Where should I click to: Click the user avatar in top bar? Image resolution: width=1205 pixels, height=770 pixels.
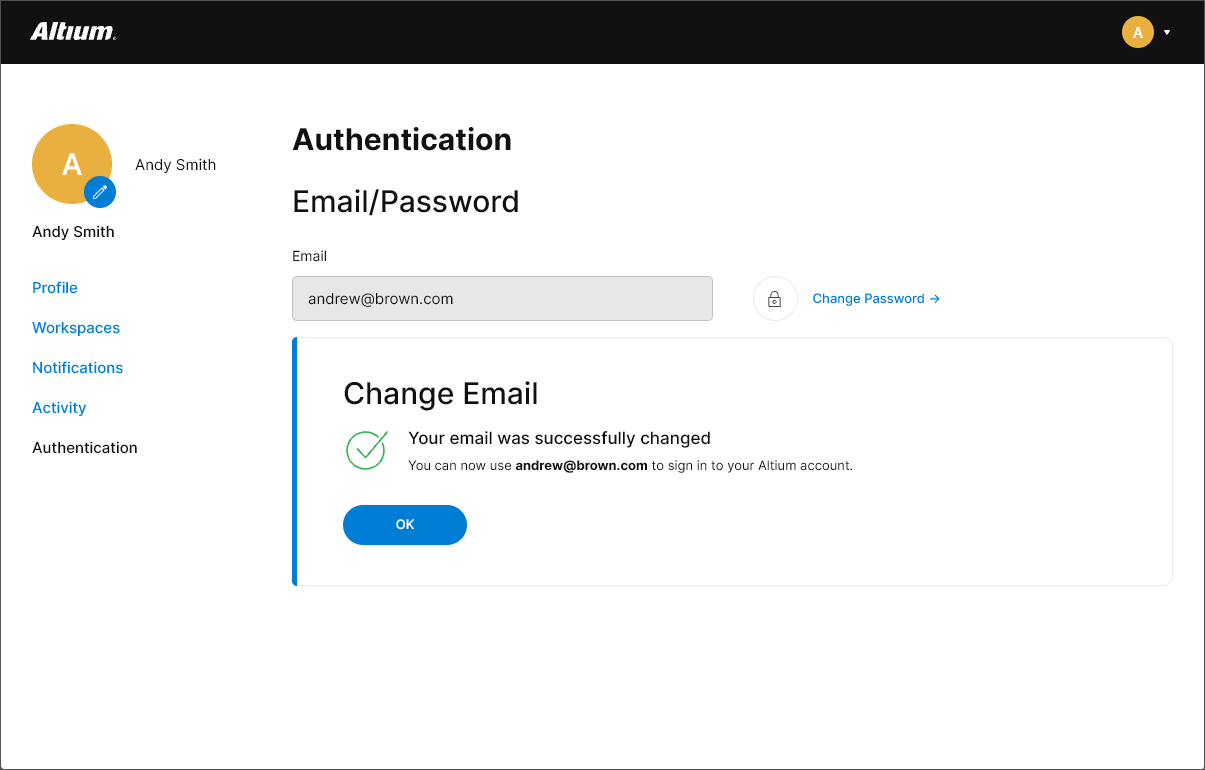coord(1137,32)
